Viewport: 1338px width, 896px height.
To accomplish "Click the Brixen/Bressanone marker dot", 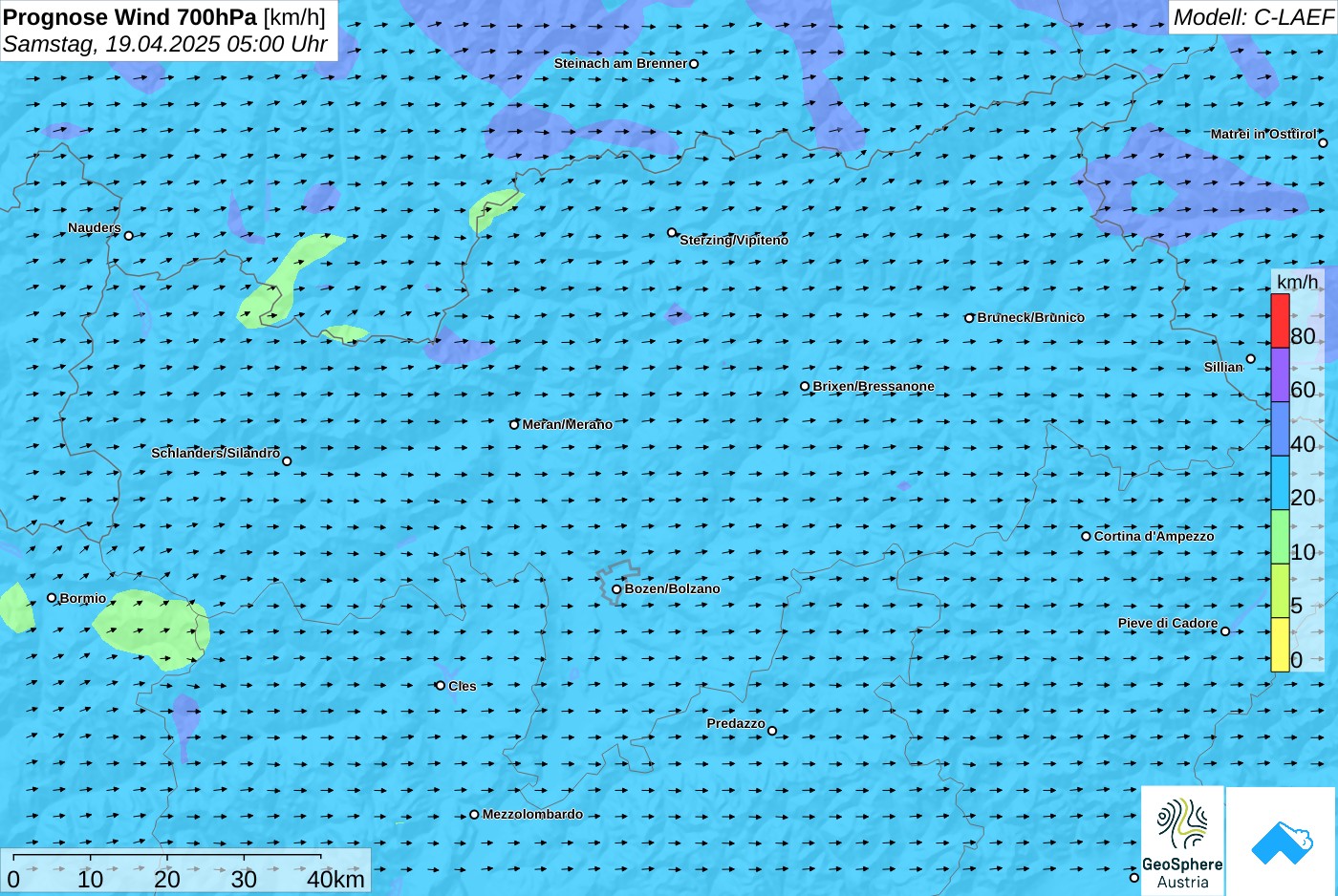I will 805,387.
